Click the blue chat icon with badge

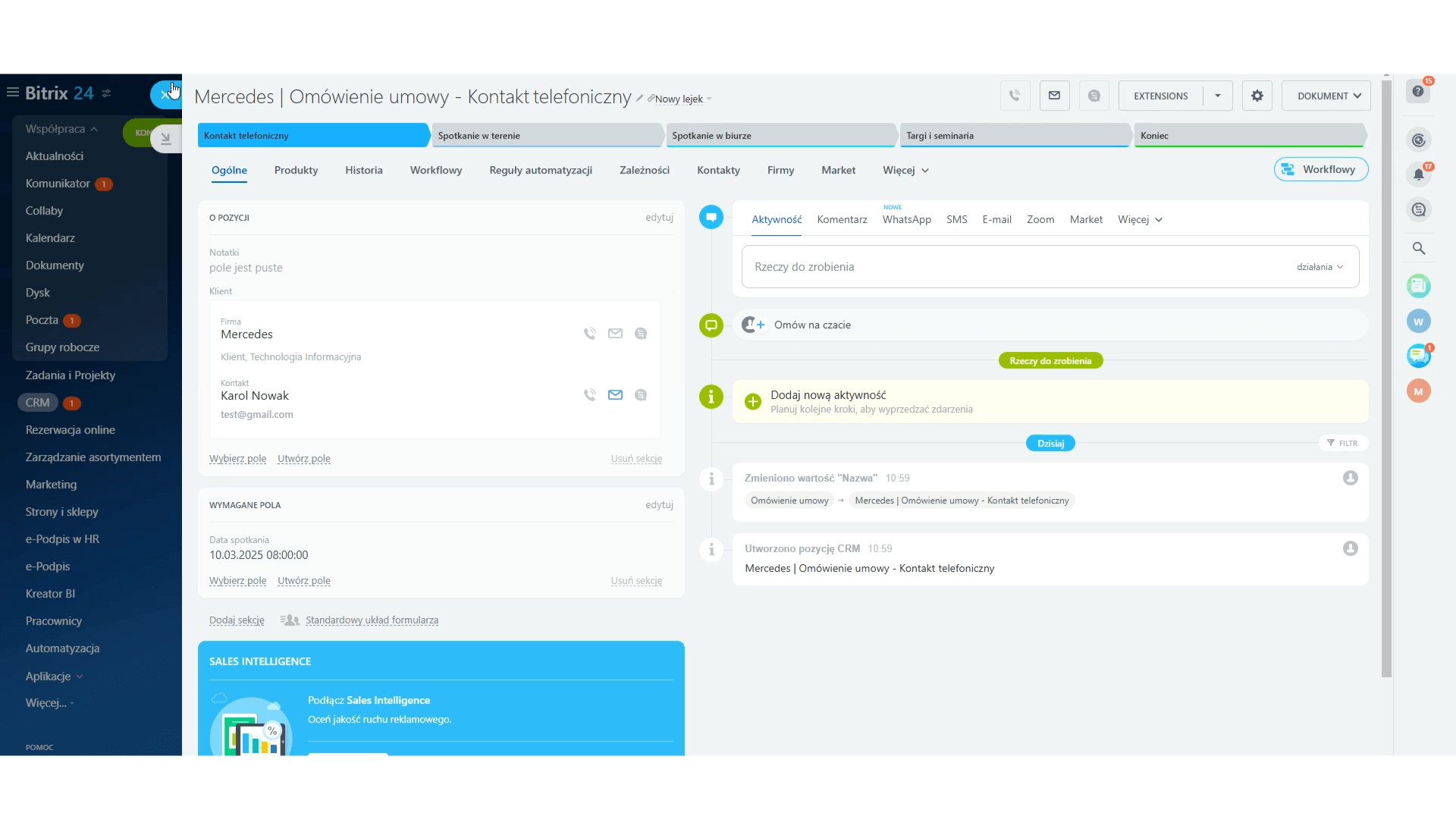(x=1419, y=355)
